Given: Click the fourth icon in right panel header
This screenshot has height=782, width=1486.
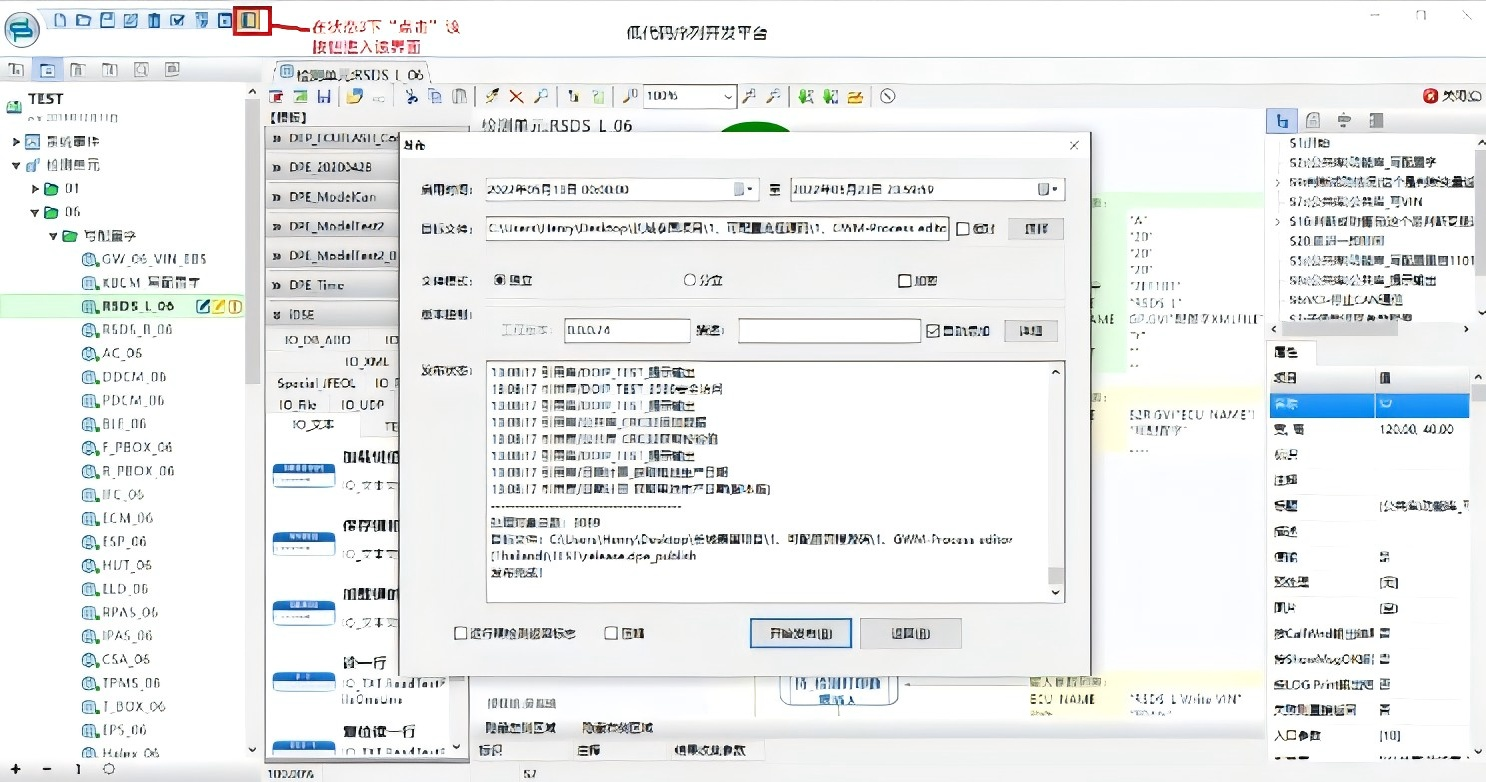Looking at the screenshot, I should 1376,121.
